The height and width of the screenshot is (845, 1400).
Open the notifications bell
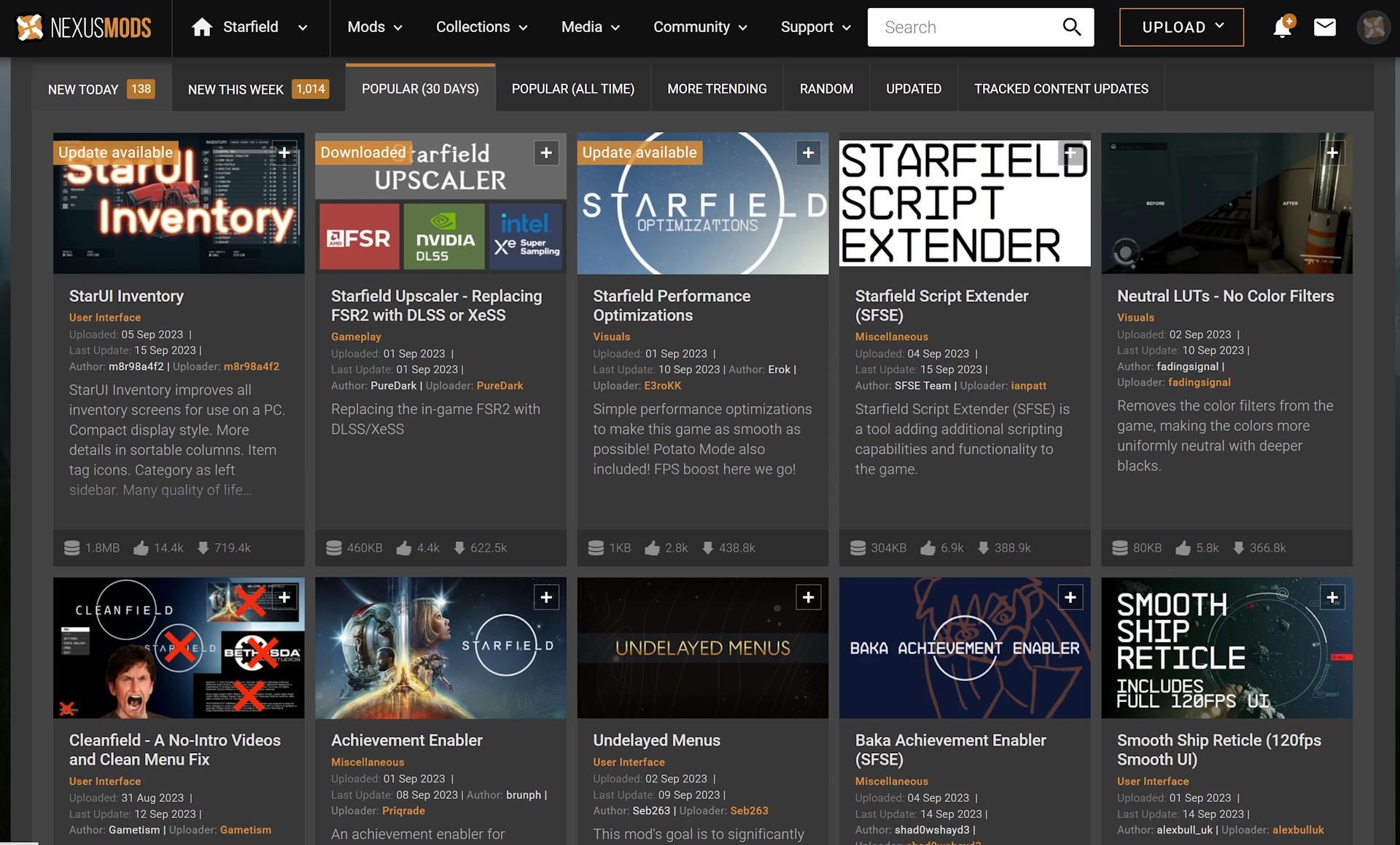[x=1282, y=28]
